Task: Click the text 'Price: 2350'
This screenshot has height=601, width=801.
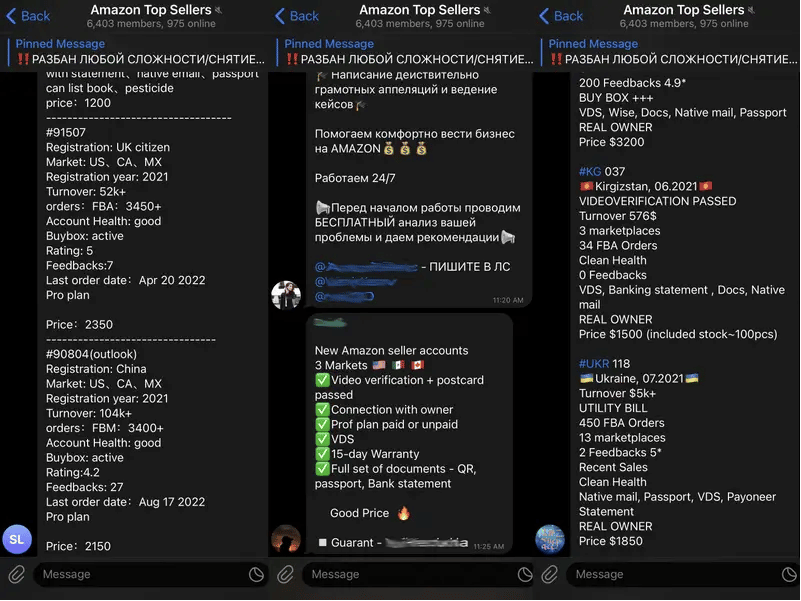Action: point(79,325)
